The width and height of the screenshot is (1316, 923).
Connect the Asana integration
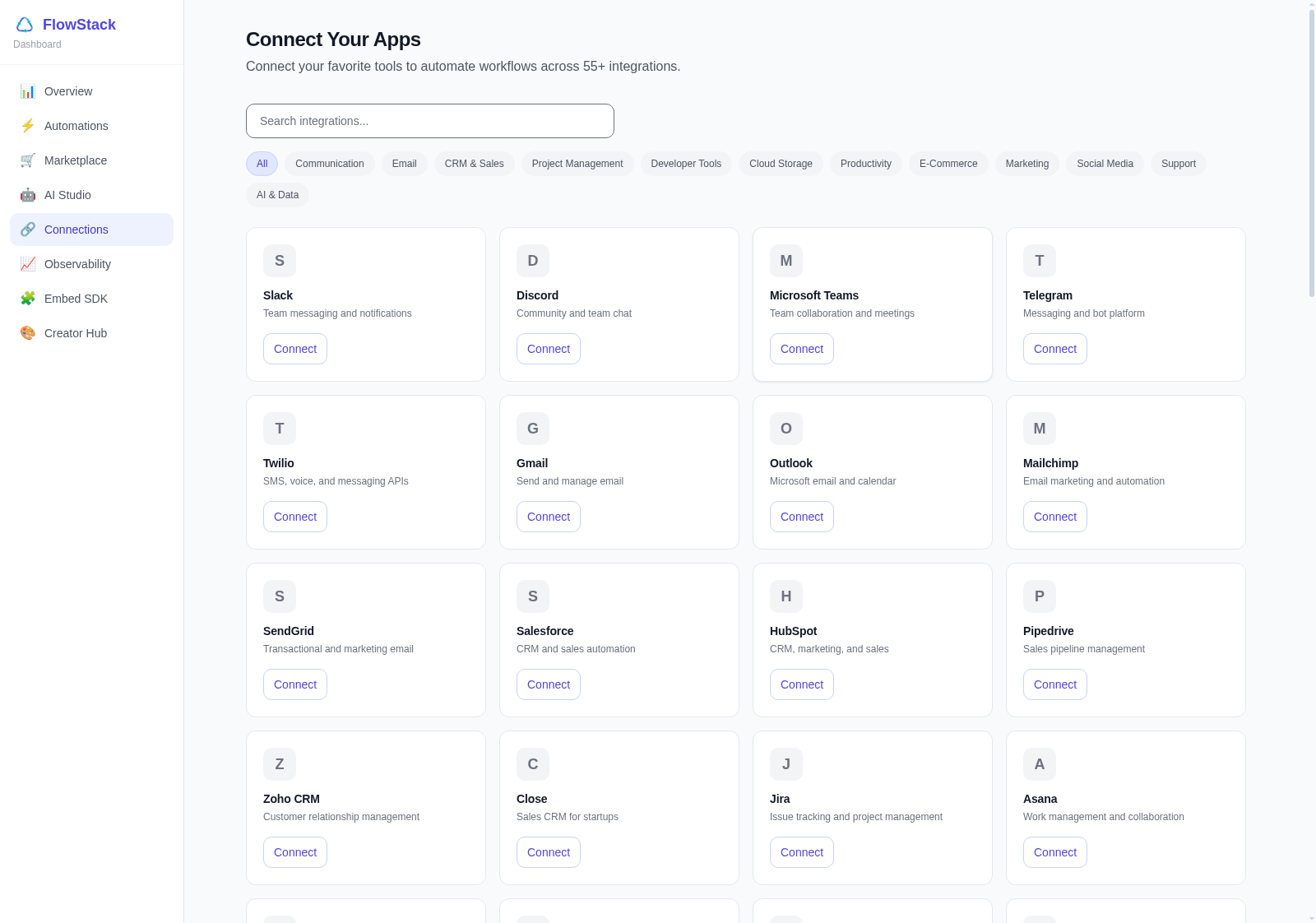point(1055,852)
